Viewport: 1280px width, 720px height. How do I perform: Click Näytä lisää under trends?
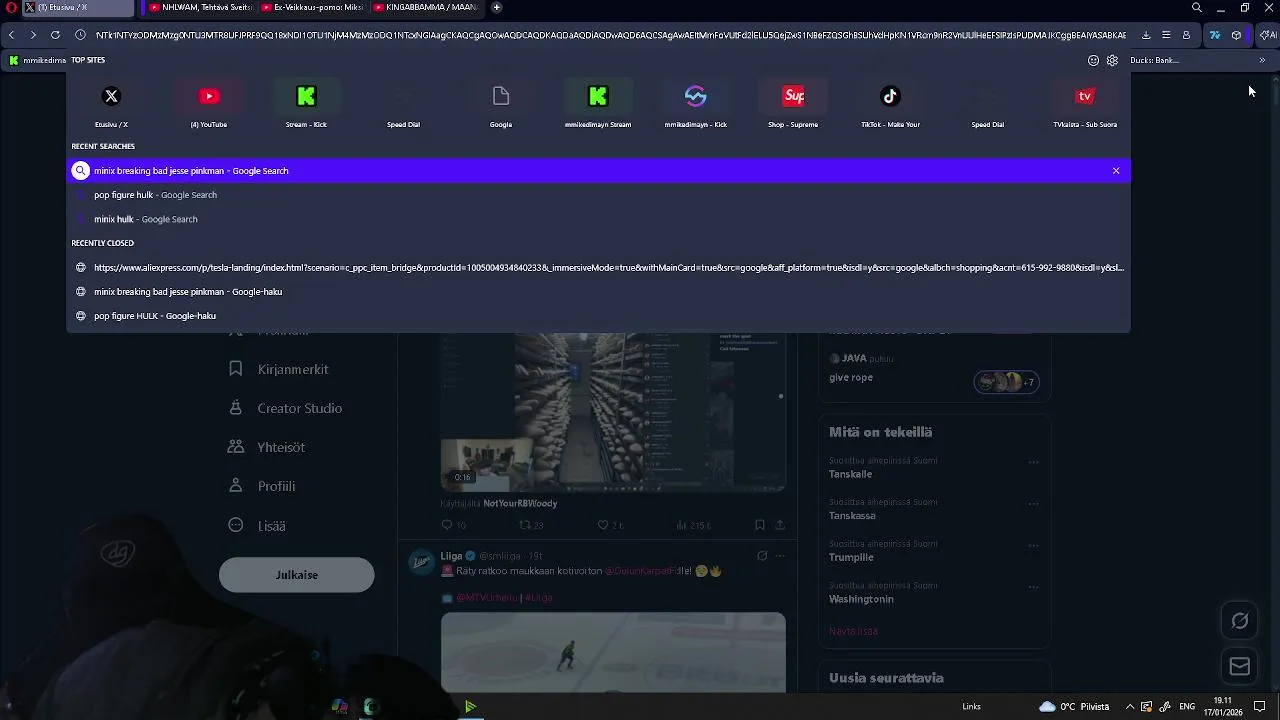[853, 631]
